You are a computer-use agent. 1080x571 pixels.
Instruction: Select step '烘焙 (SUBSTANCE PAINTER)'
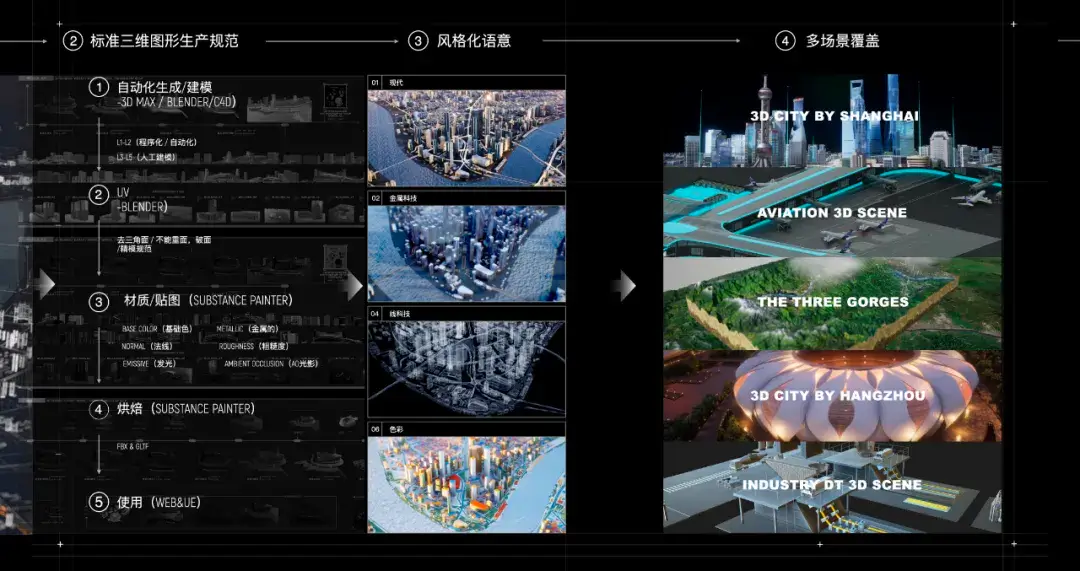(185, 408)
